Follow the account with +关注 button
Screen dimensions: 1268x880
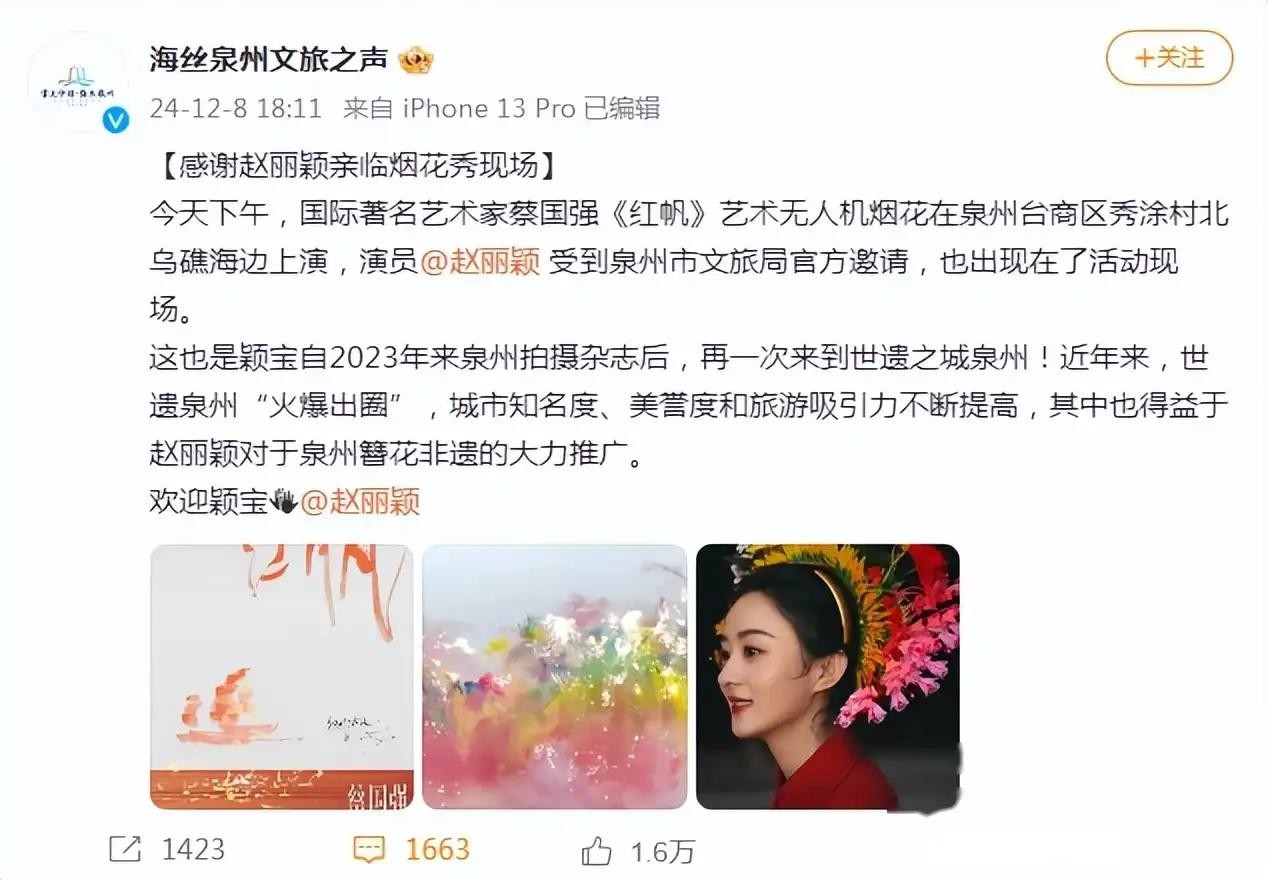coord(1169,58)
